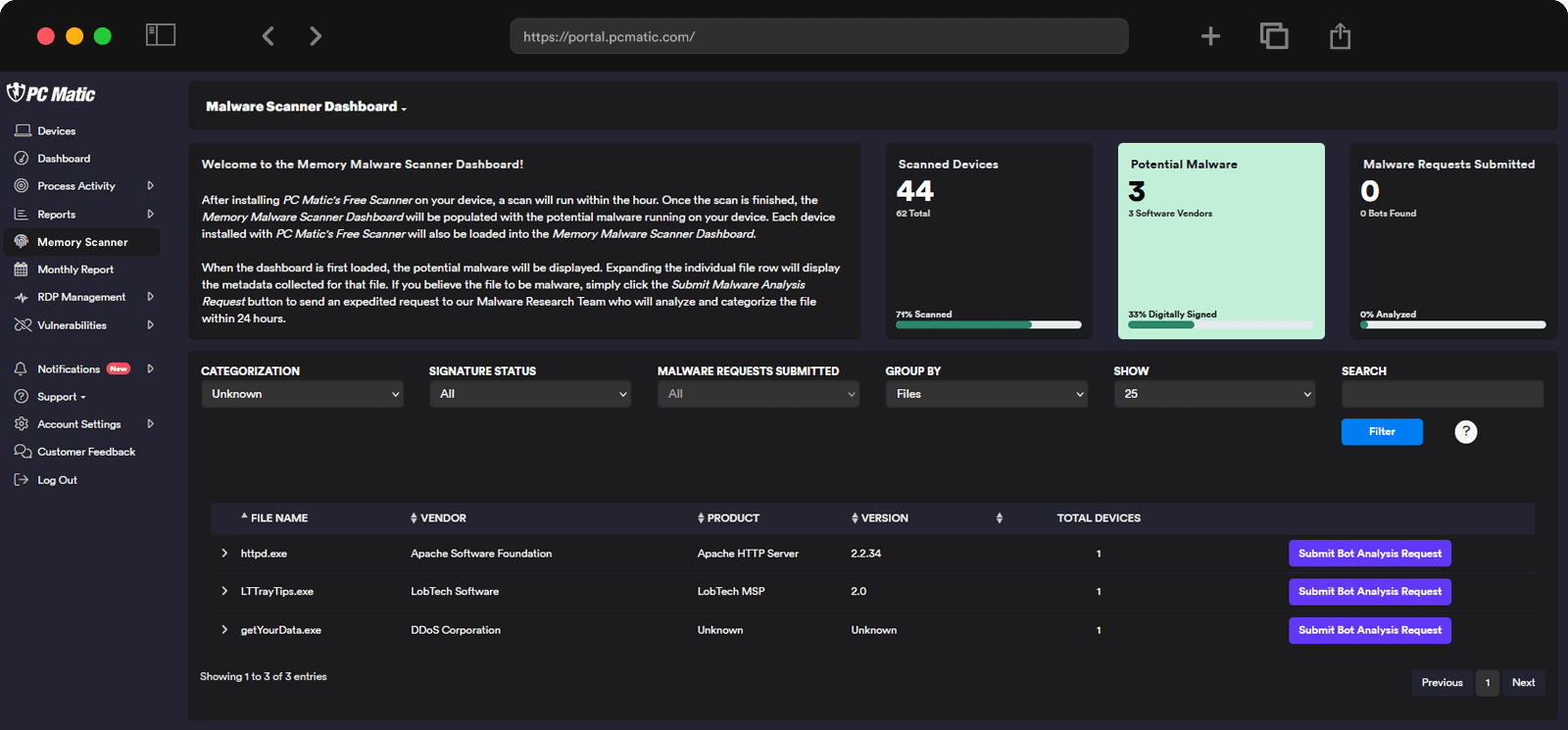Expand the Process Activity submenu
This screenshot has width=1568, height=730.
coord(150,186)
